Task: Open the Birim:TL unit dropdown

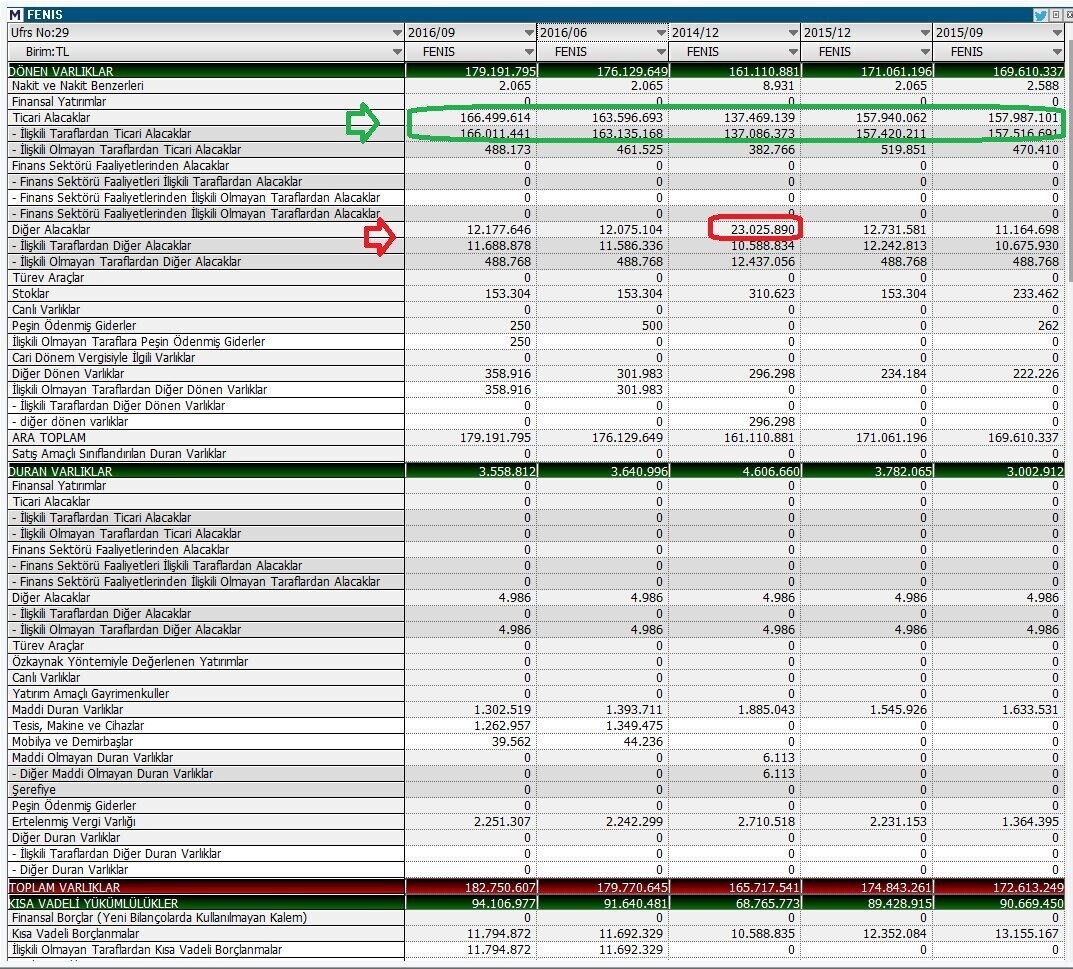Action: point(397,52)
